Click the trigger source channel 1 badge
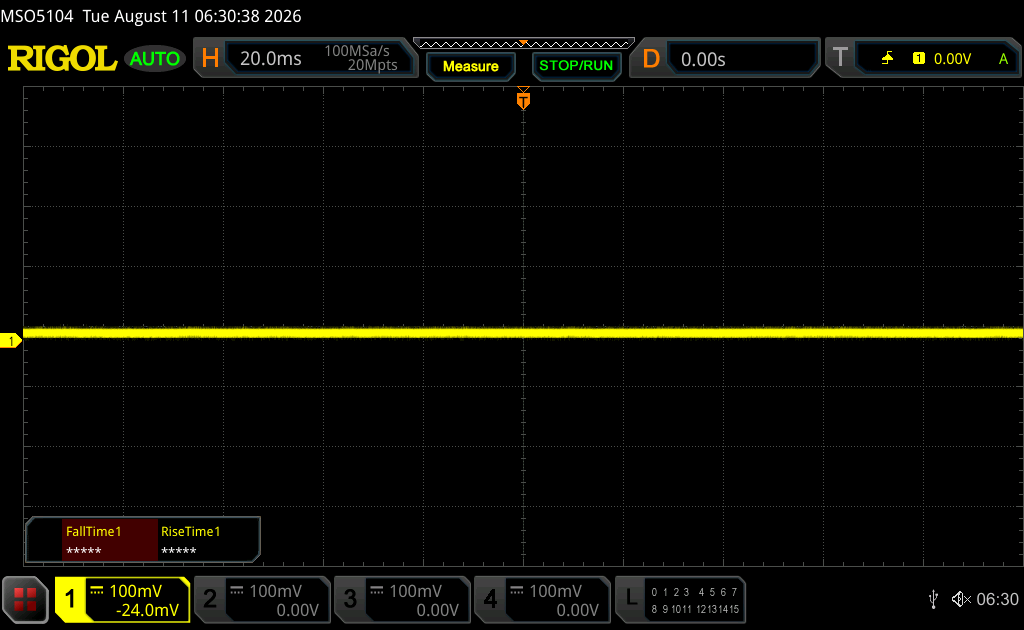Image resolution: width=1024 pixels, height=630 pixels. point(919,58)
